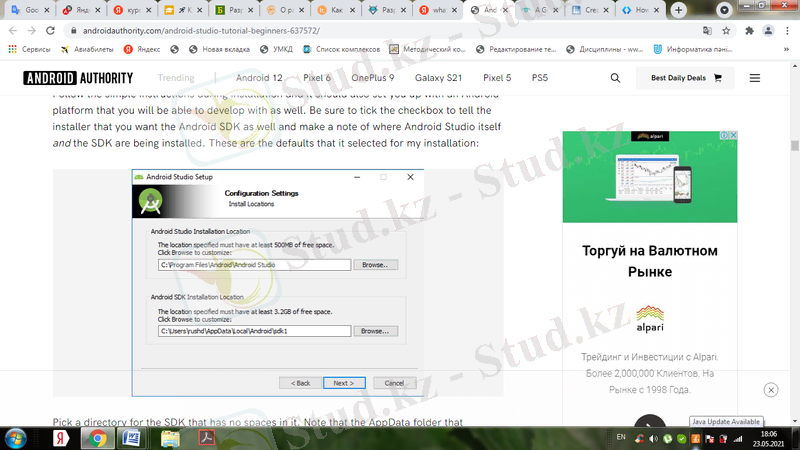
Task: Open the AdChoices info icon on the ad
Action: [724, 135]
